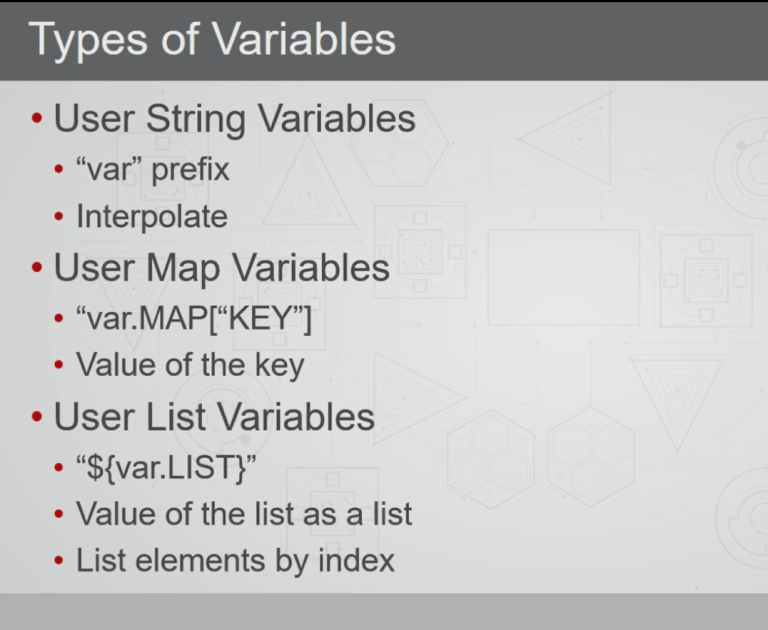This screenshot has height=630, width=768.
Task: Select "Value of the list as a list"
Action: click(244, 514)
